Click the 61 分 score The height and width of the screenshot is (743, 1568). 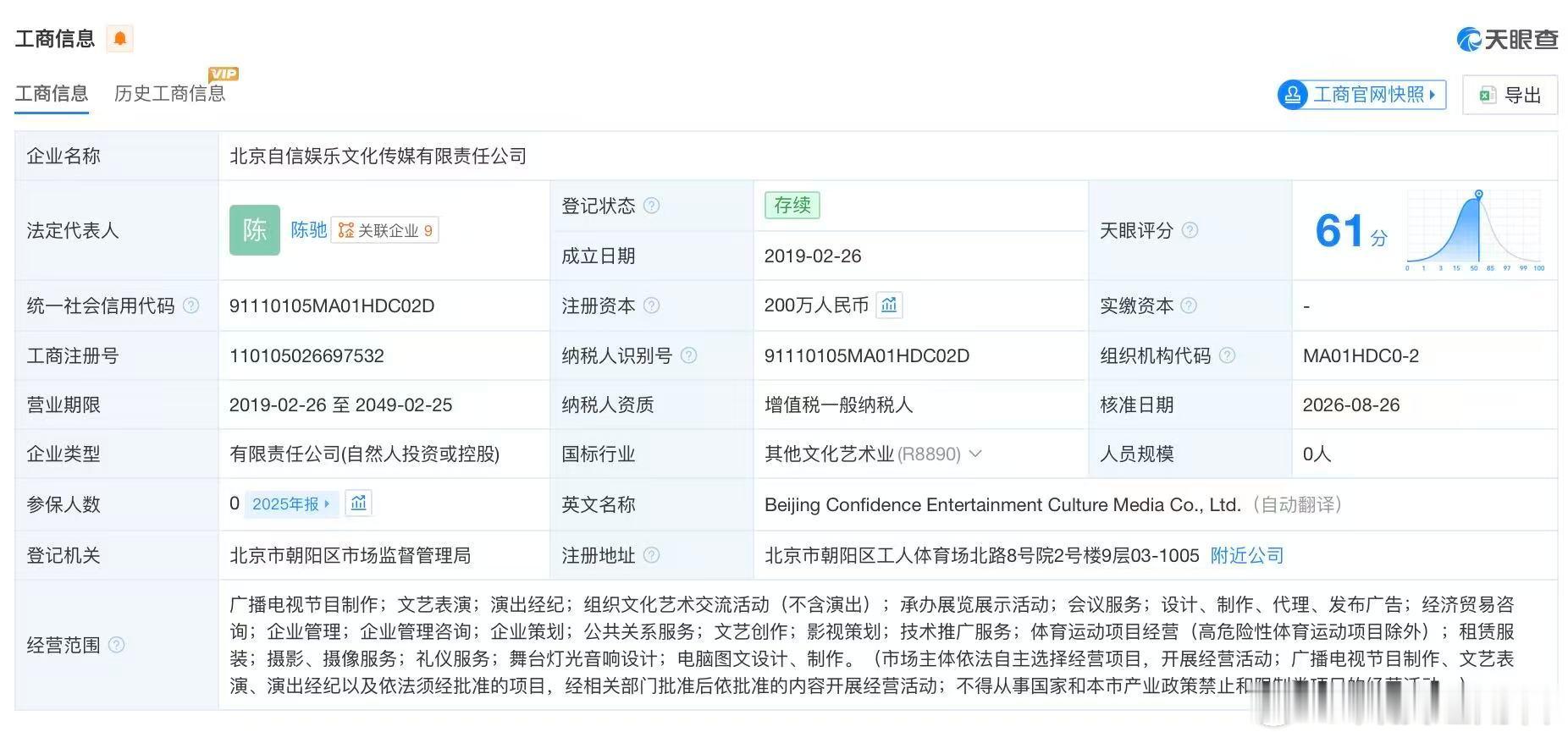[x=1351, y=231]
